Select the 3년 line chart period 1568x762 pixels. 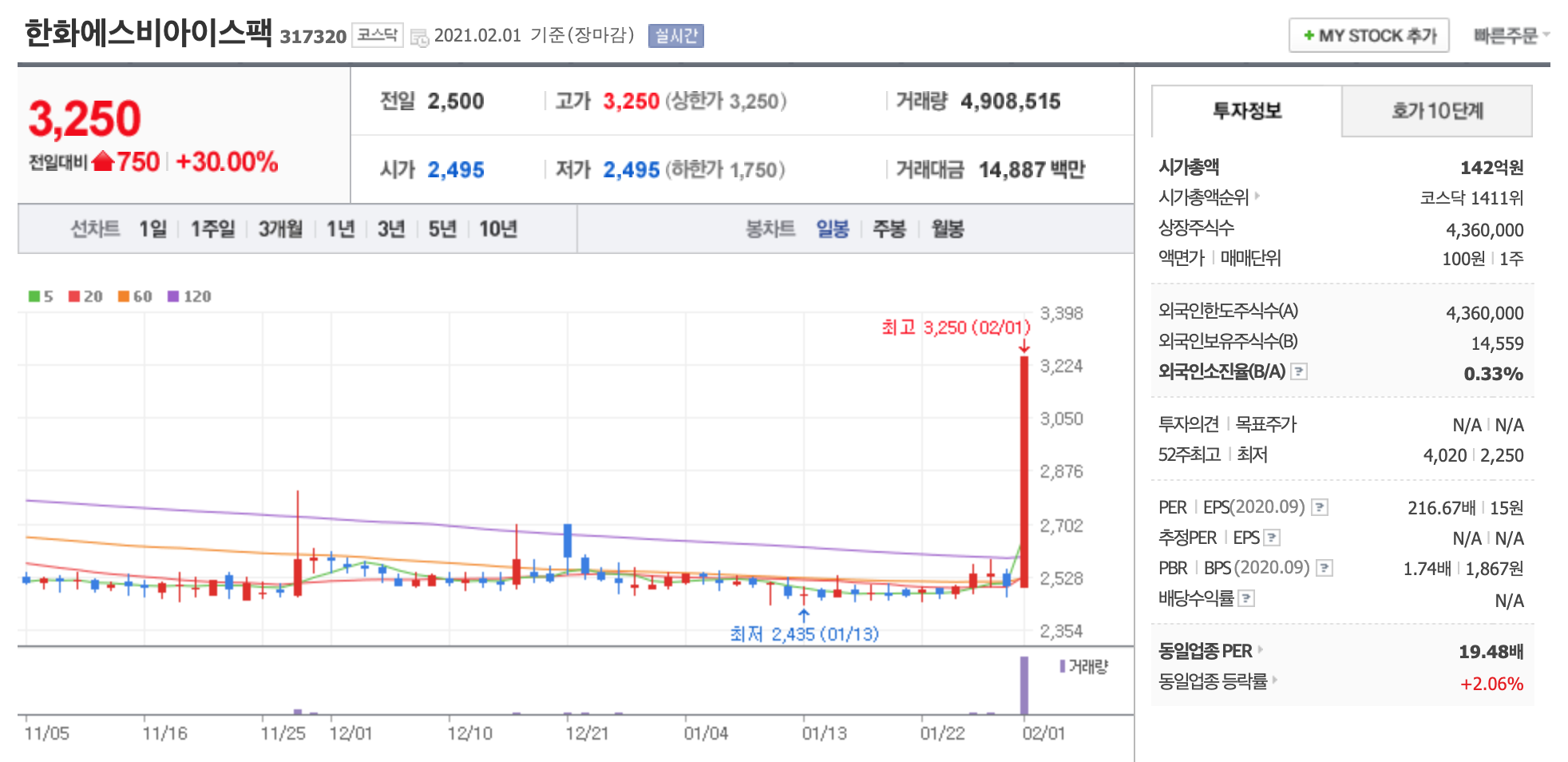(x=391, y=229)
